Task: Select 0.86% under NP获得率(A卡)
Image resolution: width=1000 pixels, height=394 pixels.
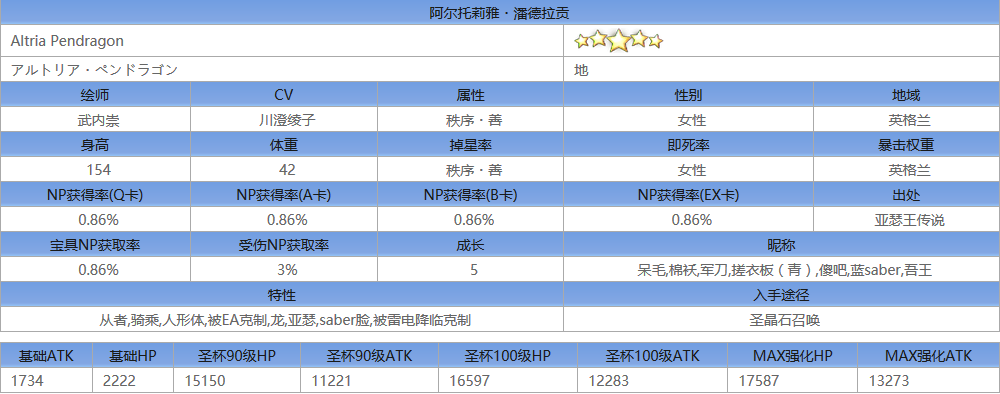Action: (287, 220)
